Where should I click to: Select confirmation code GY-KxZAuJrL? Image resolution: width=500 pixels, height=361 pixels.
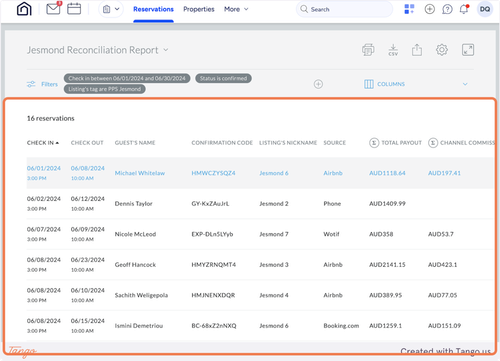pyautogui.click(x=210, y=204)
